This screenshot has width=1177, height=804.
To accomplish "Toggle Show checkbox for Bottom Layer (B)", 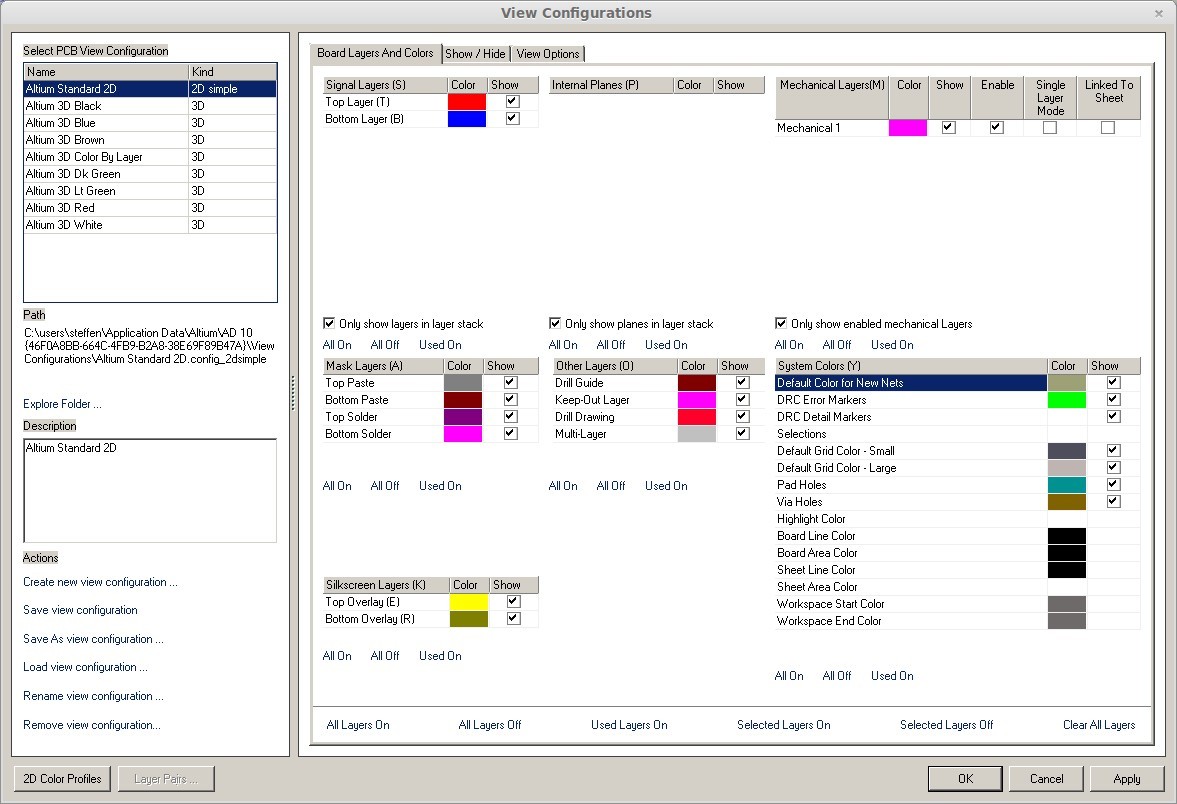I will point(513,119).
